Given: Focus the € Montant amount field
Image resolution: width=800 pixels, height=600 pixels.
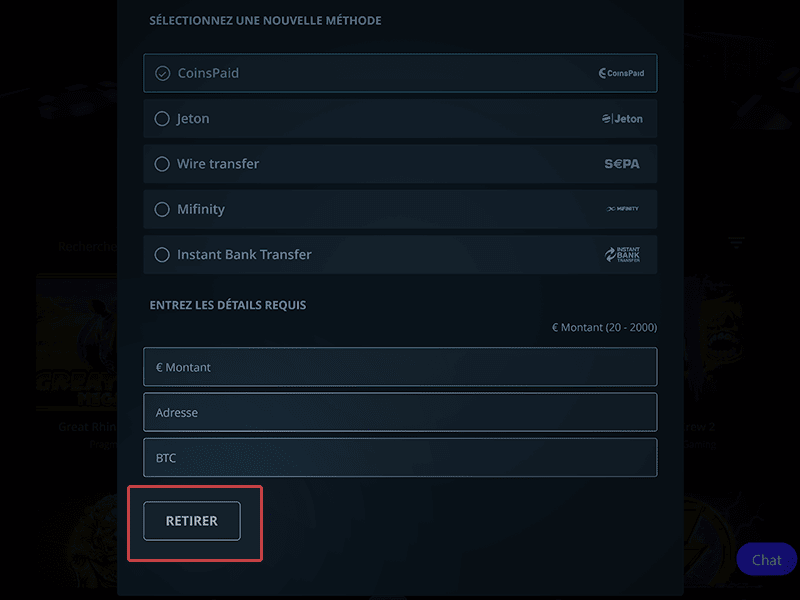Looking at the screenshot, I should click(x=400, y=367).
